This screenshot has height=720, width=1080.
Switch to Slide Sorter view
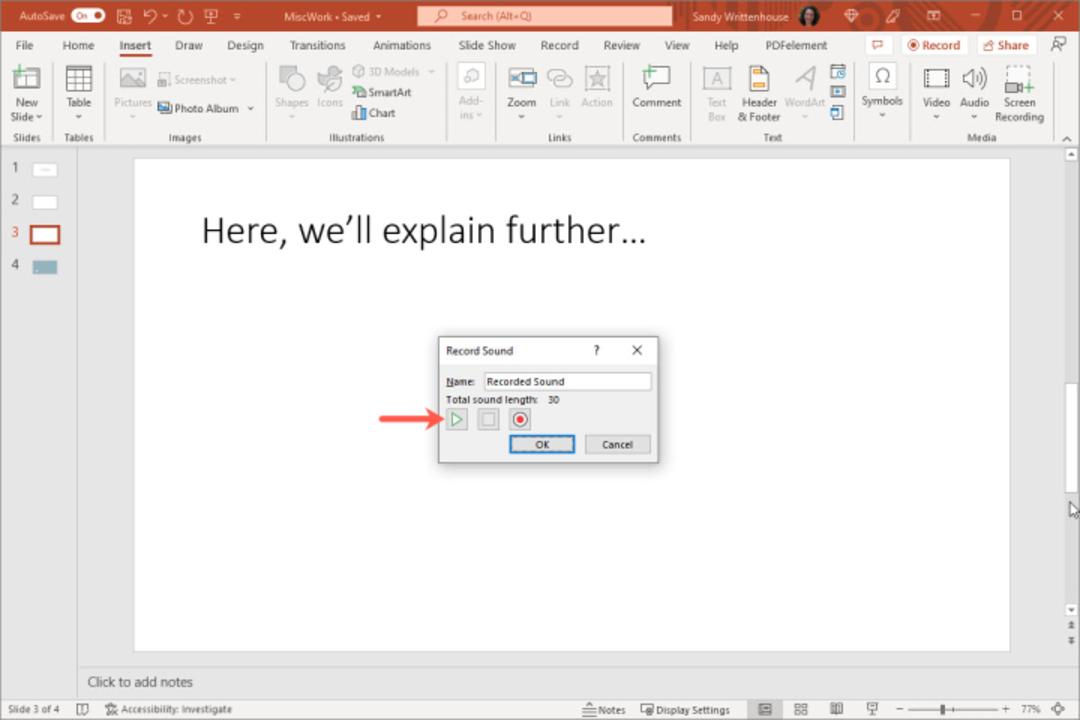(x=800, y=709)
